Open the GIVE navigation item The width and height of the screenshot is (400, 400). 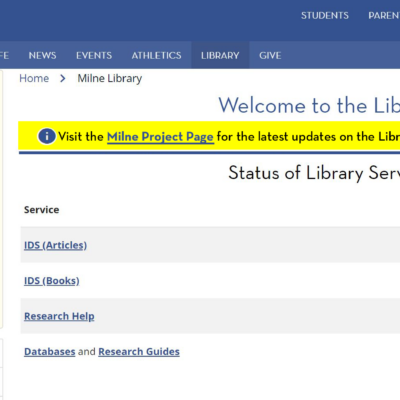(x=270, y=55)
